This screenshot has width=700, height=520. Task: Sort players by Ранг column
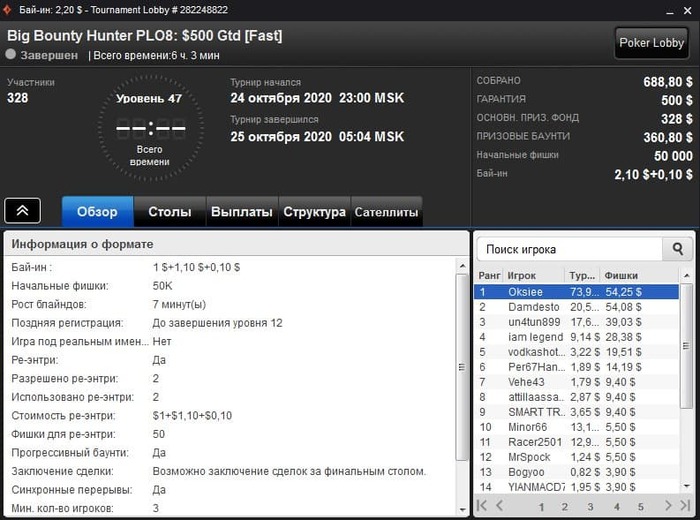(489, 276)
